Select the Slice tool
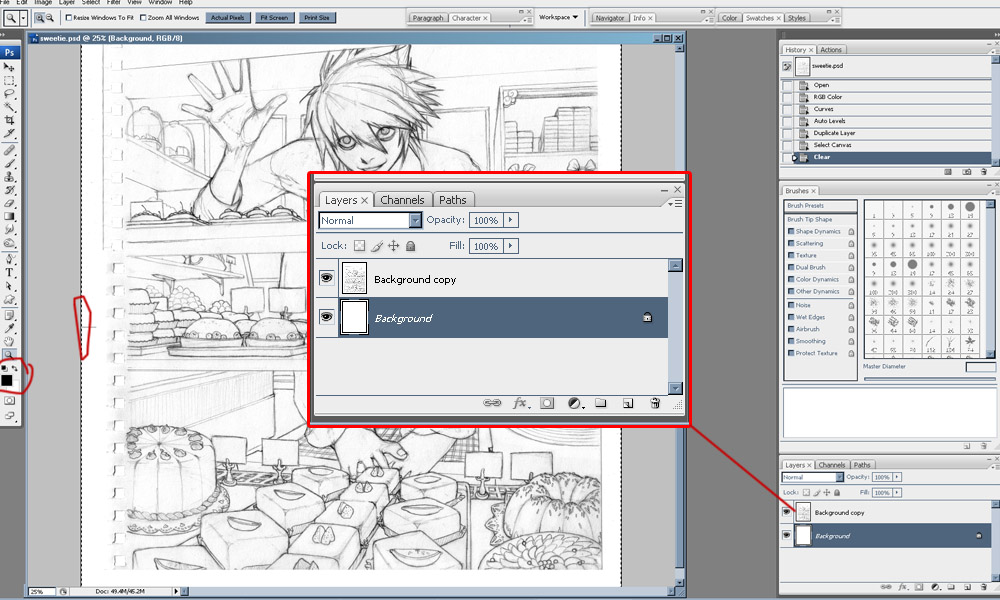Viewport: 1000px width, 600px height. pos(9,133)
